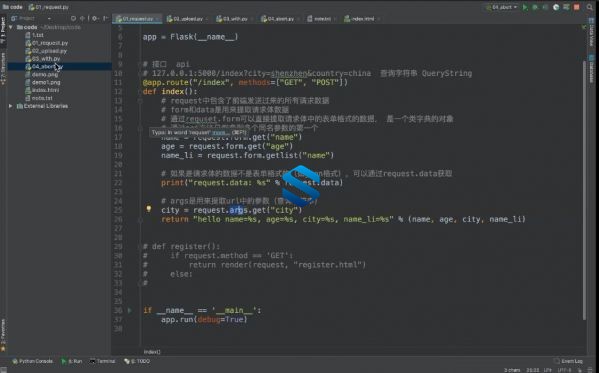
Task: Select index.html in the project tree
Action: (x=42, y=90)
